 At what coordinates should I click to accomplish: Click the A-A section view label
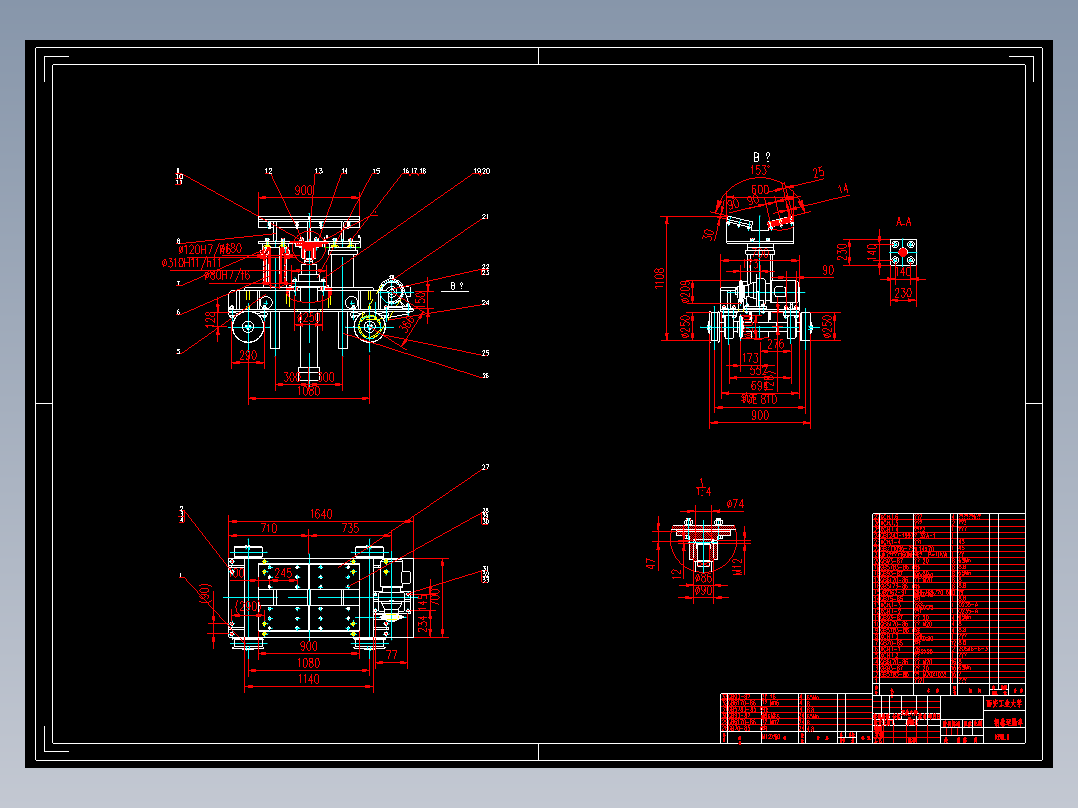point(903,221)
